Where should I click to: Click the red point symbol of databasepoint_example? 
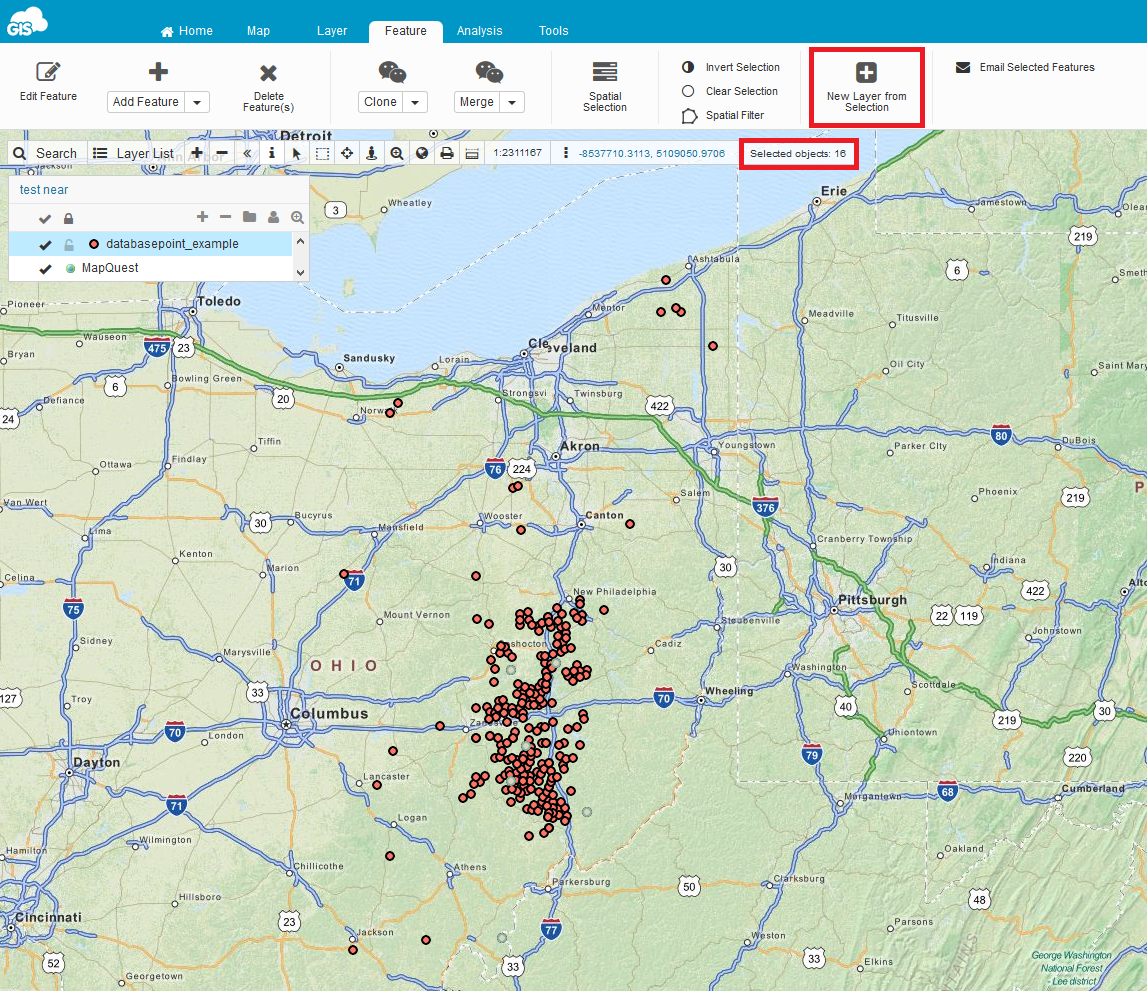[94, 244]
